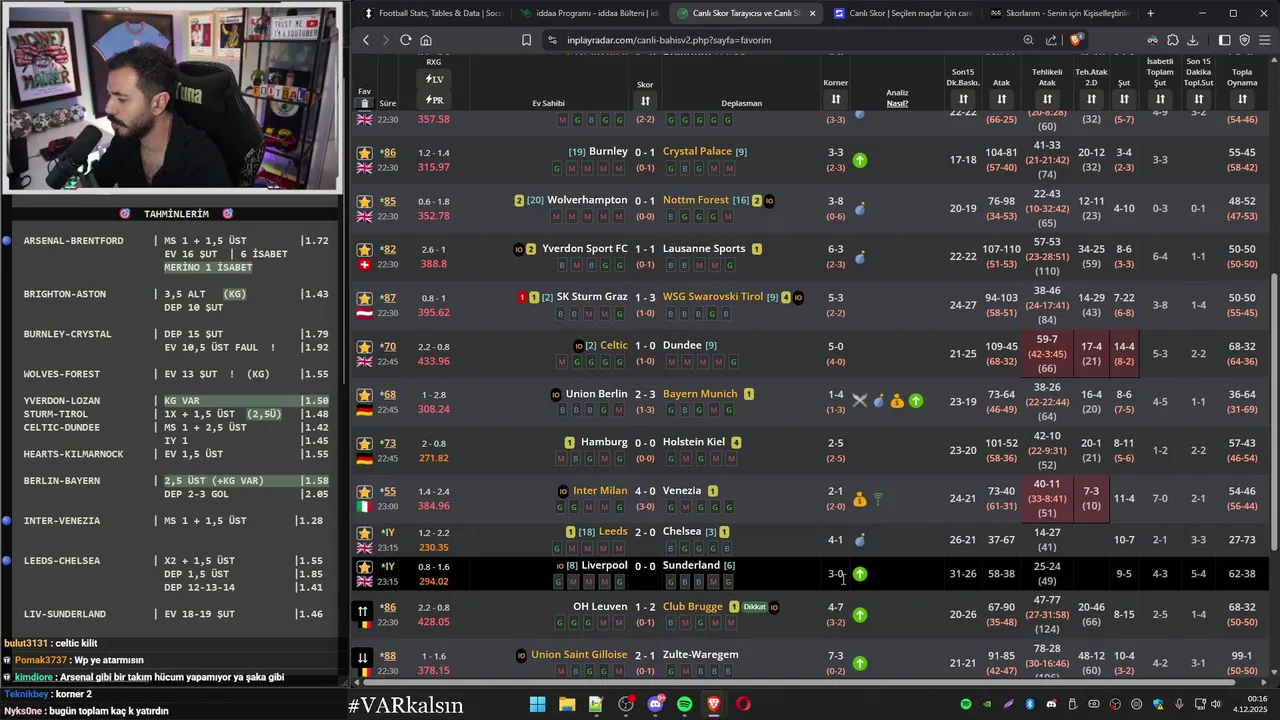Sort by Son15 Dk.Baskı column
Viewport: 1280px width, 720px height.
coord(963,99)
